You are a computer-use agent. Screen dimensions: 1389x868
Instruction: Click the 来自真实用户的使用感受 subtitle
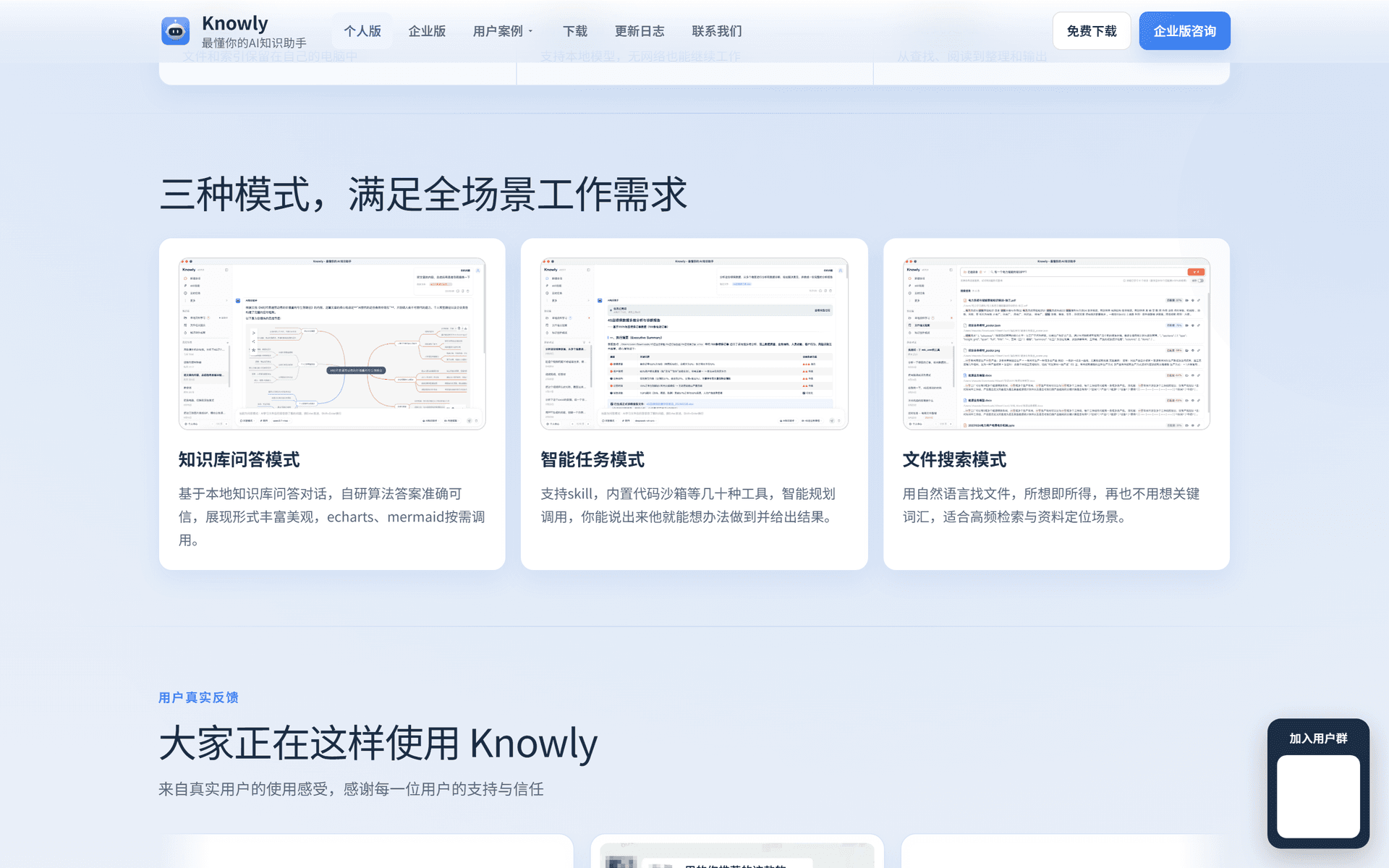351,789
